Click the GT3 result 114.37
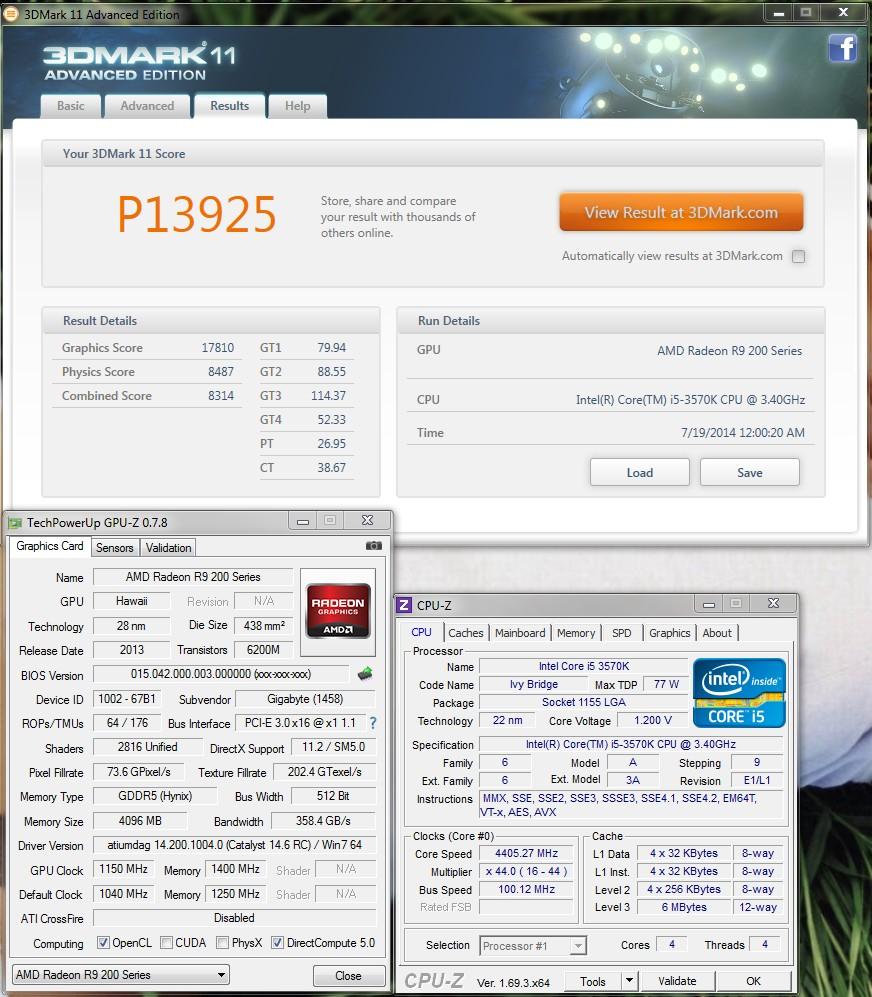This screenshot has height=997, width=872. tap(328, 395)
